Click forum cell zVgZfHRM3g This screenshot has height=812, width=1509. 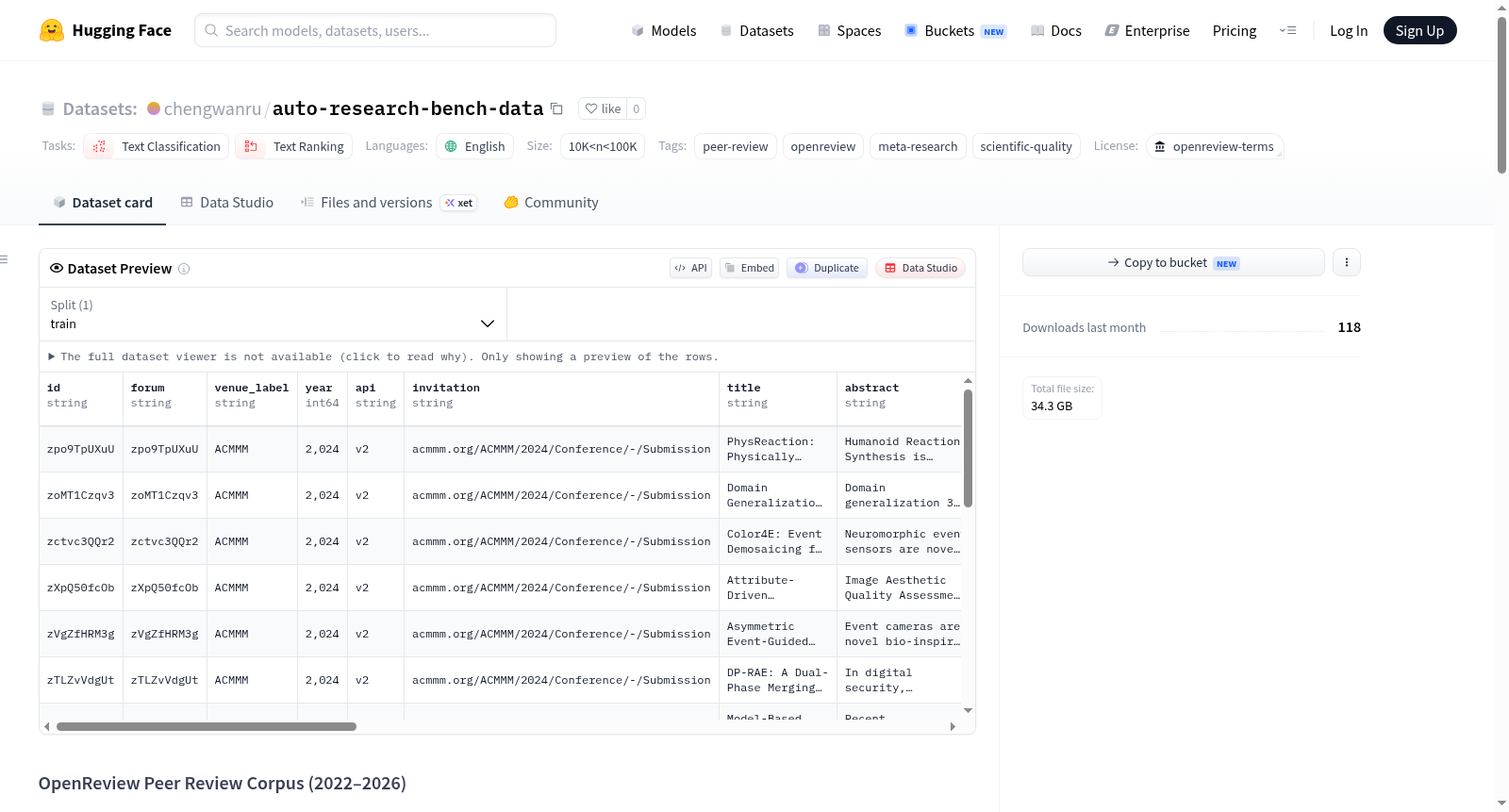point(164,634)
